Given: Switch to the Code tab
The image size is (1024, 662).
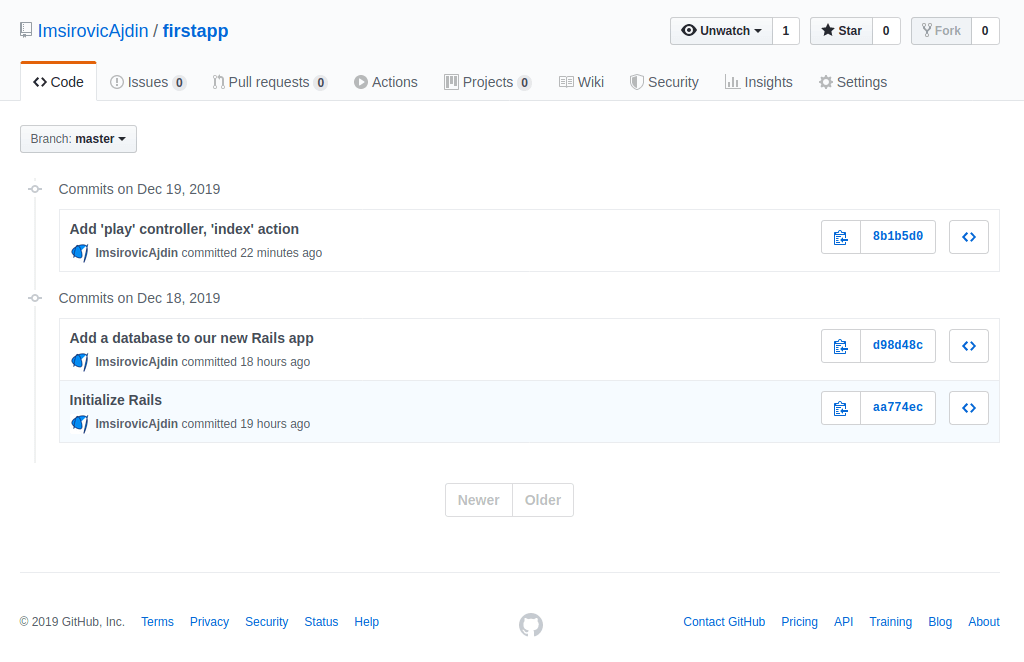Looking at the screenshot, I should (x=58, y=82).
